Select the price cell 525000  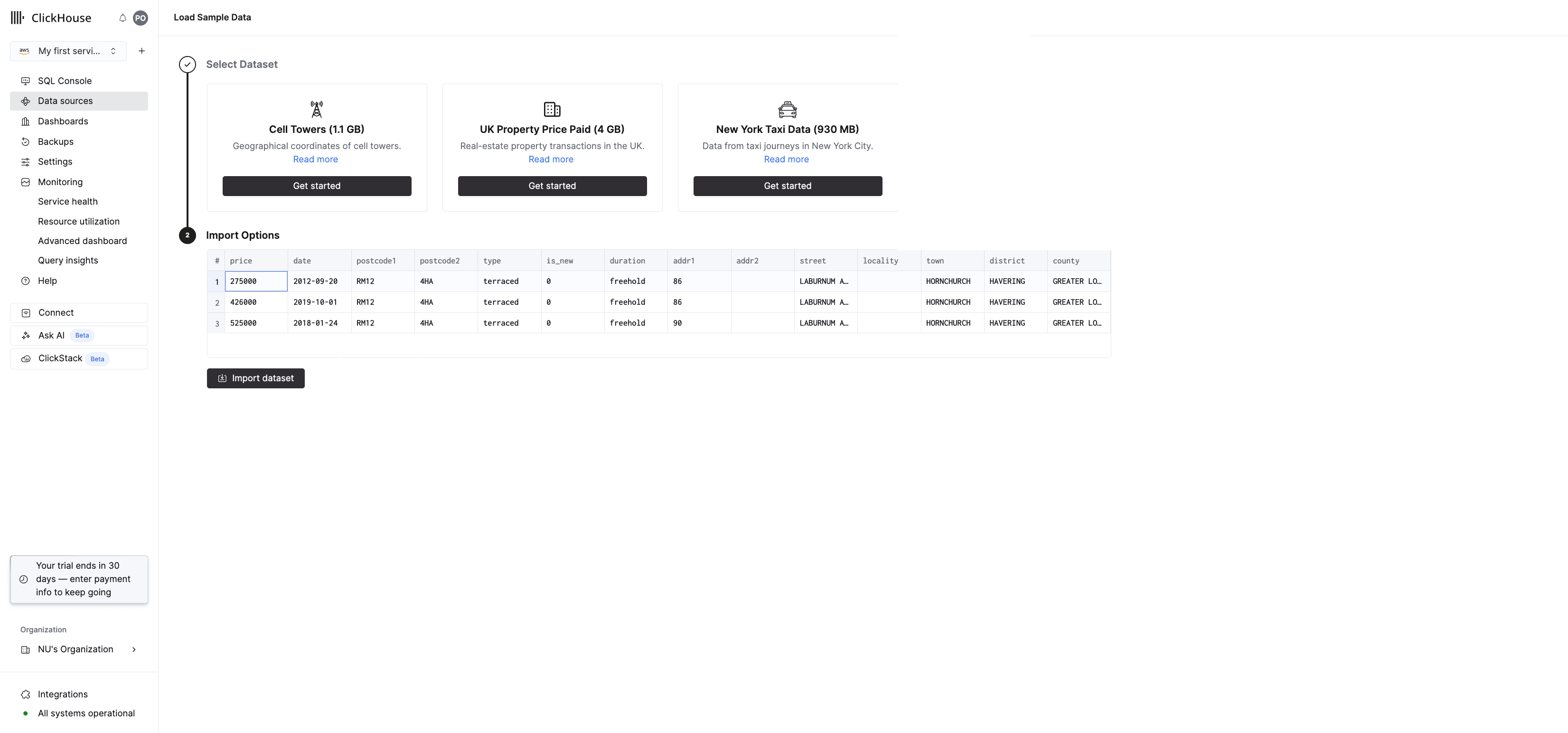coord(256,323)
